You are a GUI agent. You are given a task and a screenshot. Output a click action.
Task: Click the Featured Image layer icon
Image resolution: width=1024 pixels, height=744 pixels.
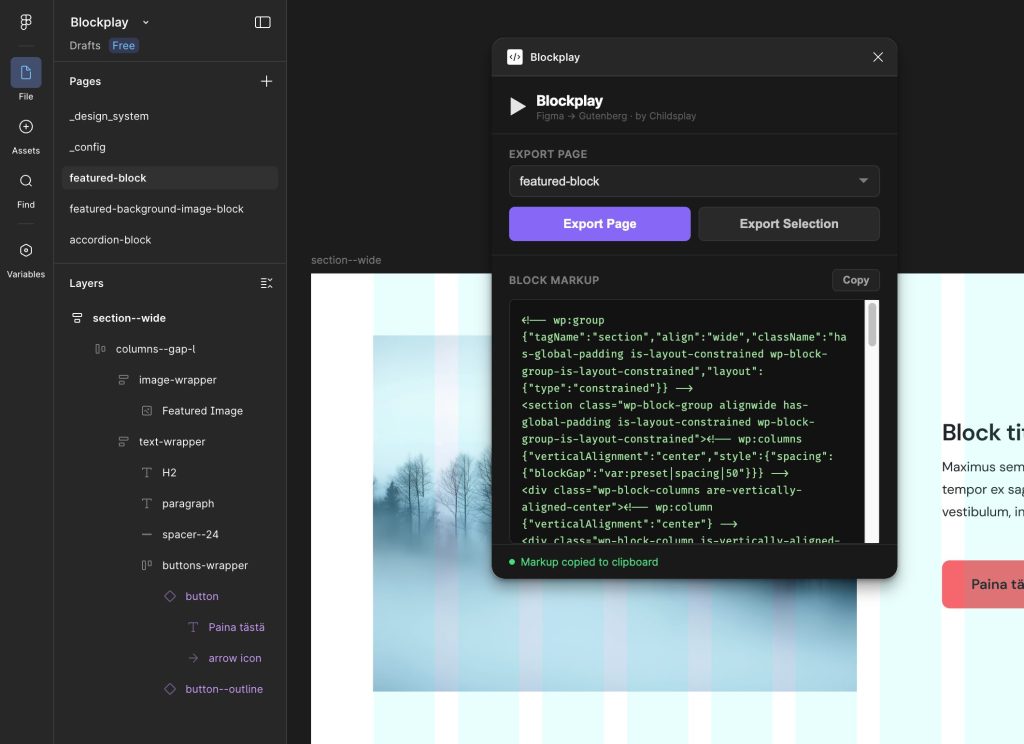[x=147, y=411]
